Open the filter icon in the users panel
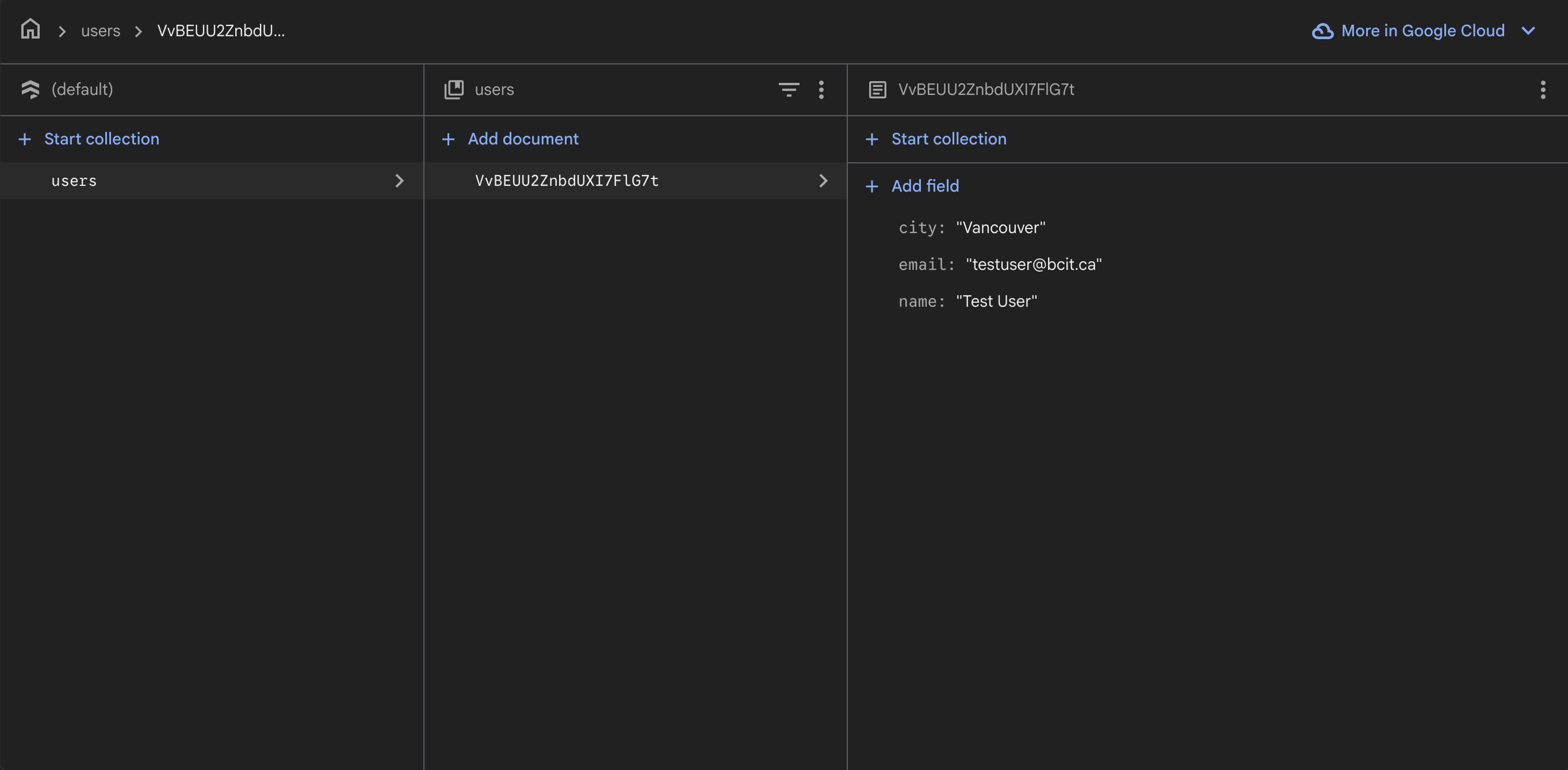 tap(788, 90)
